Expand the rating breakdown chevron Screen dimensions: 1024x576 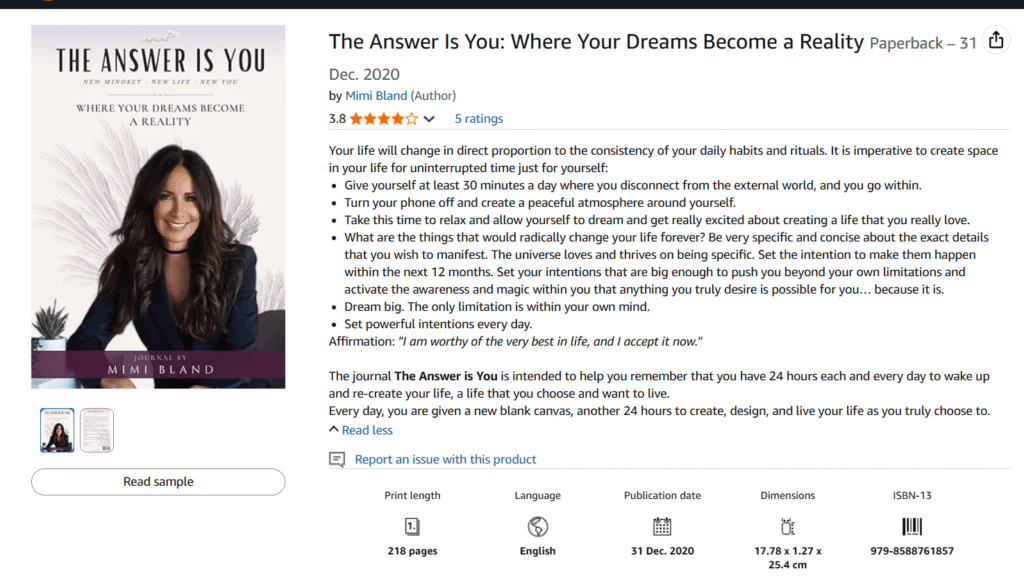tap(429, 119)
